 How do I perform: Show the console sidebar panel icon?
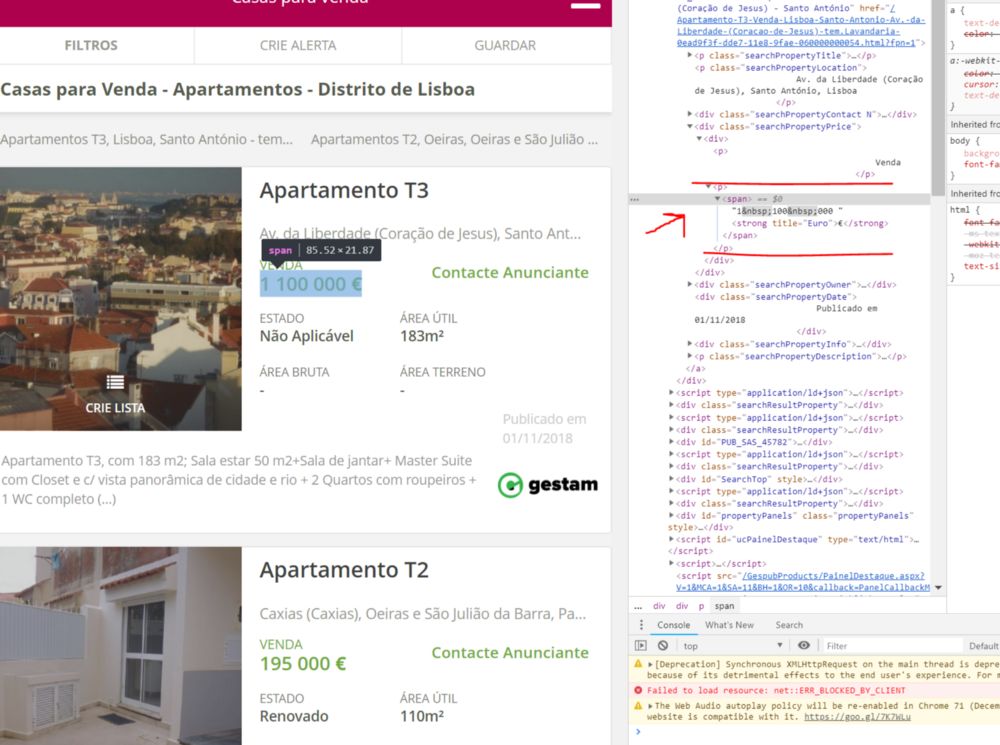point(640,645)
